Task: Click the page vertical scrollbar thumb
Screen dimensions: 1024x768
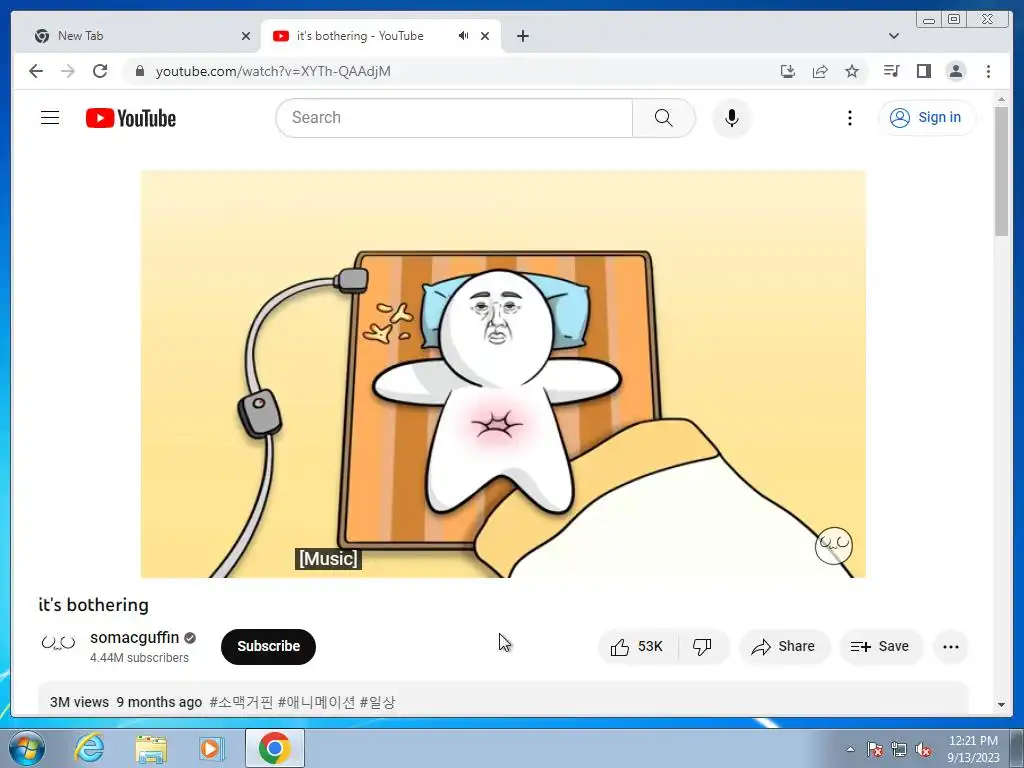Action: pyautogui.click(x=1001, y=171)
